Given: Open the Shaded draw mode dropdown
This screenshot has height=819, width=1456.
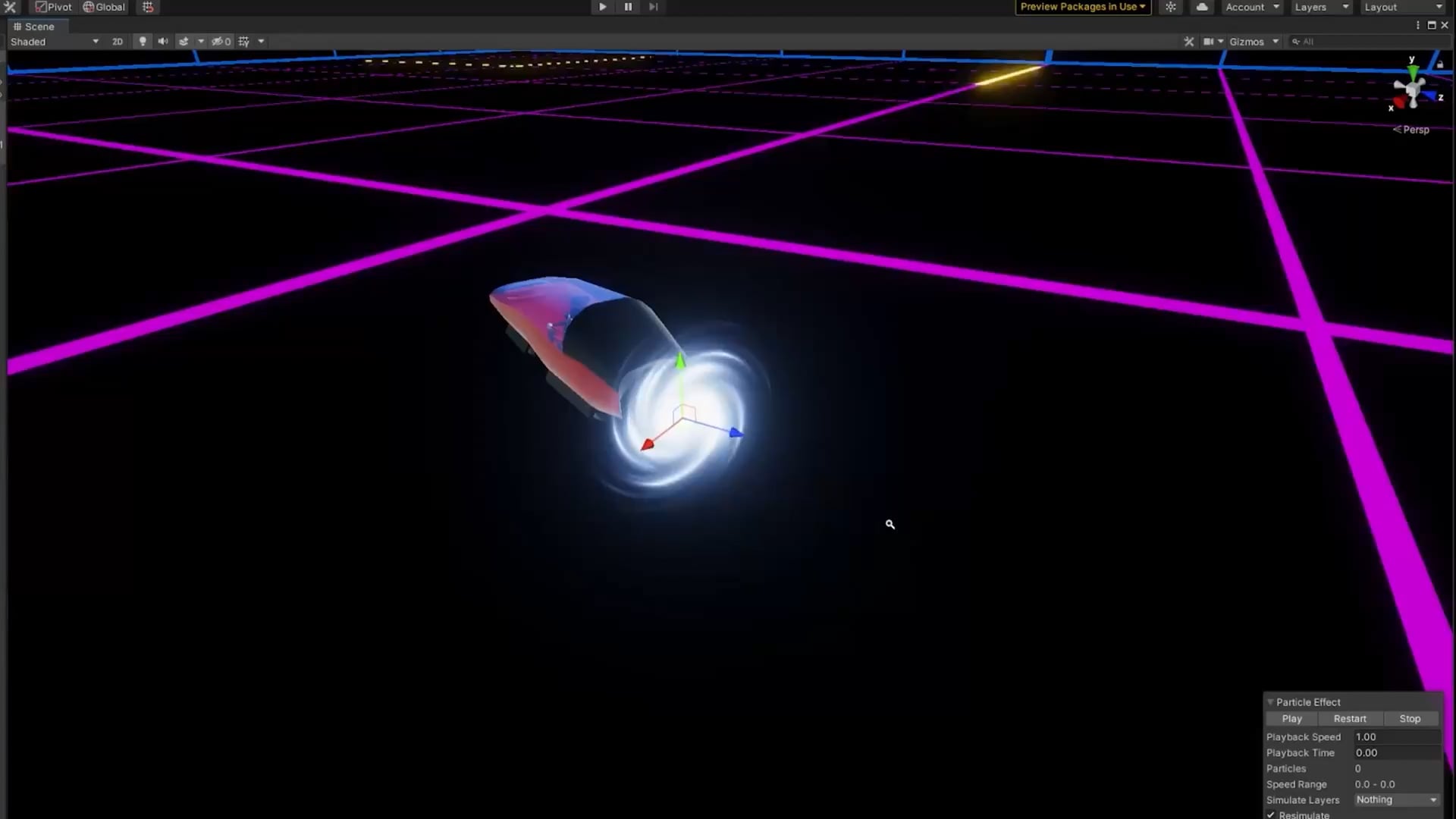Looking at the screenshot, I should click(55, 42).
